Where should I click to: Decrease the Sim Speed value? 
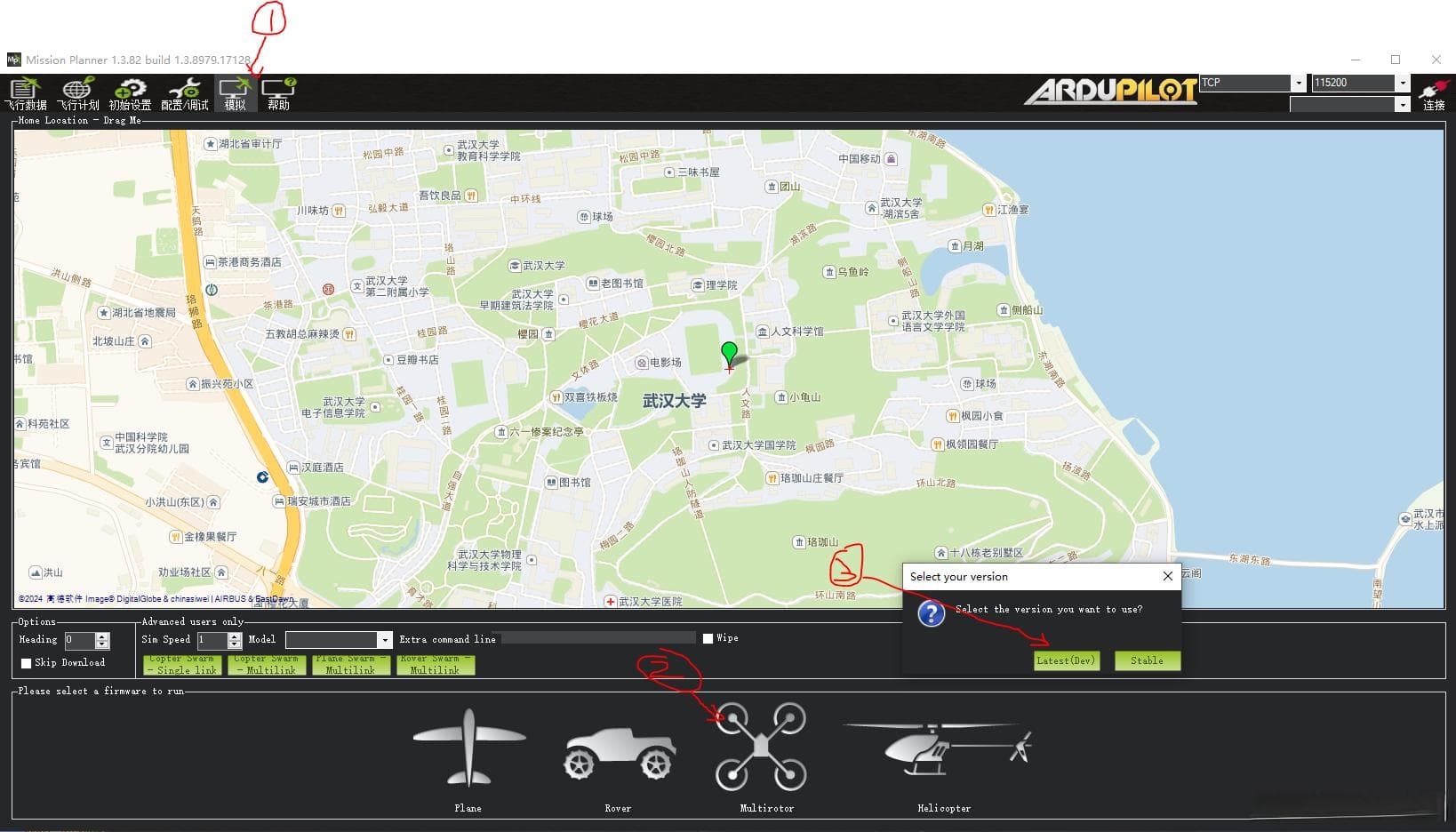click(235, 644)
